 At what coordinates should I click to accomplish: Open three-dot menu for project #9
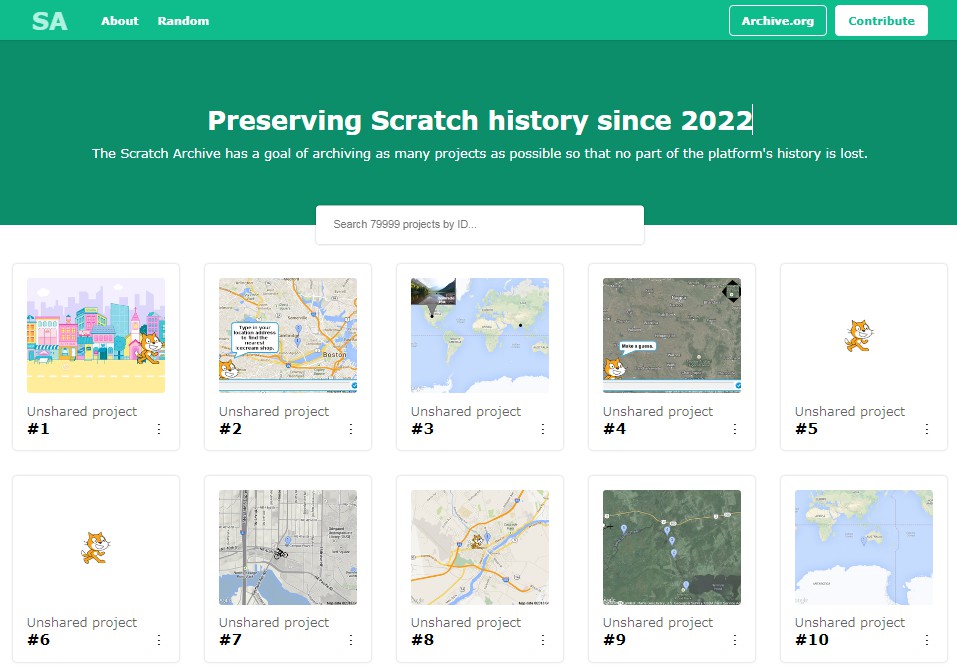tap(735, 640)
